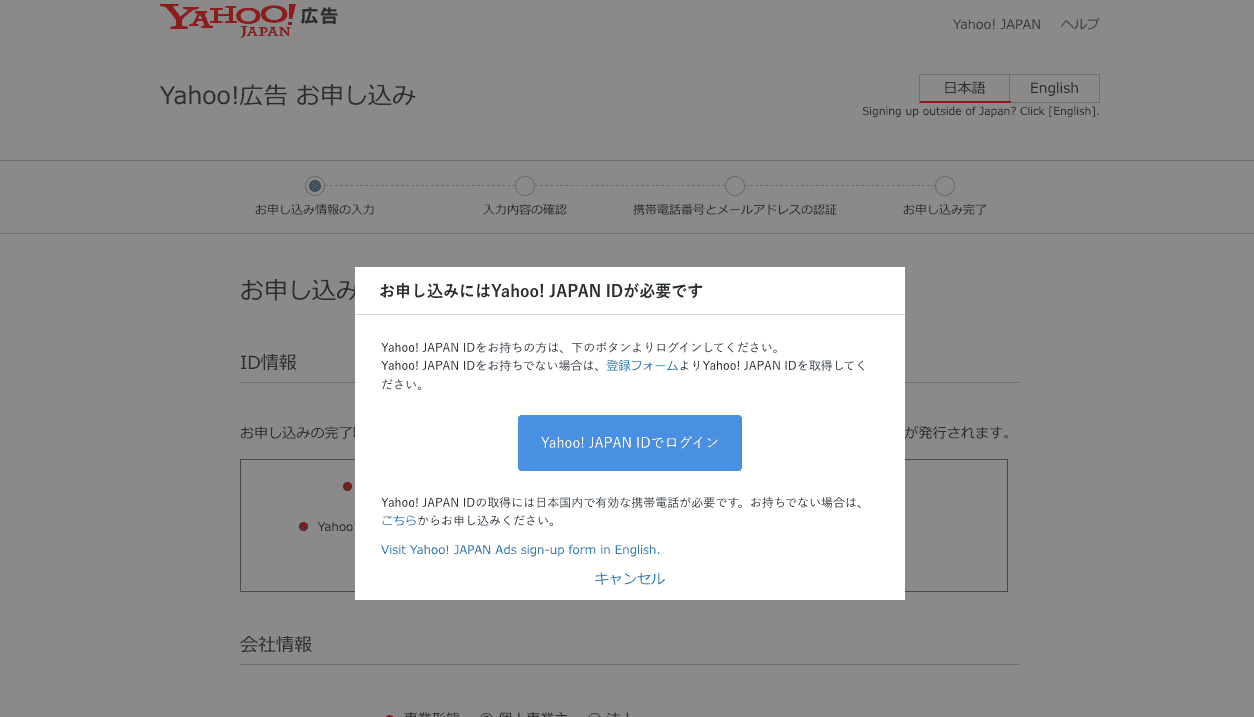Click the red required dot beside Yahoo label

pyautogui.click(x=303, y=527)
